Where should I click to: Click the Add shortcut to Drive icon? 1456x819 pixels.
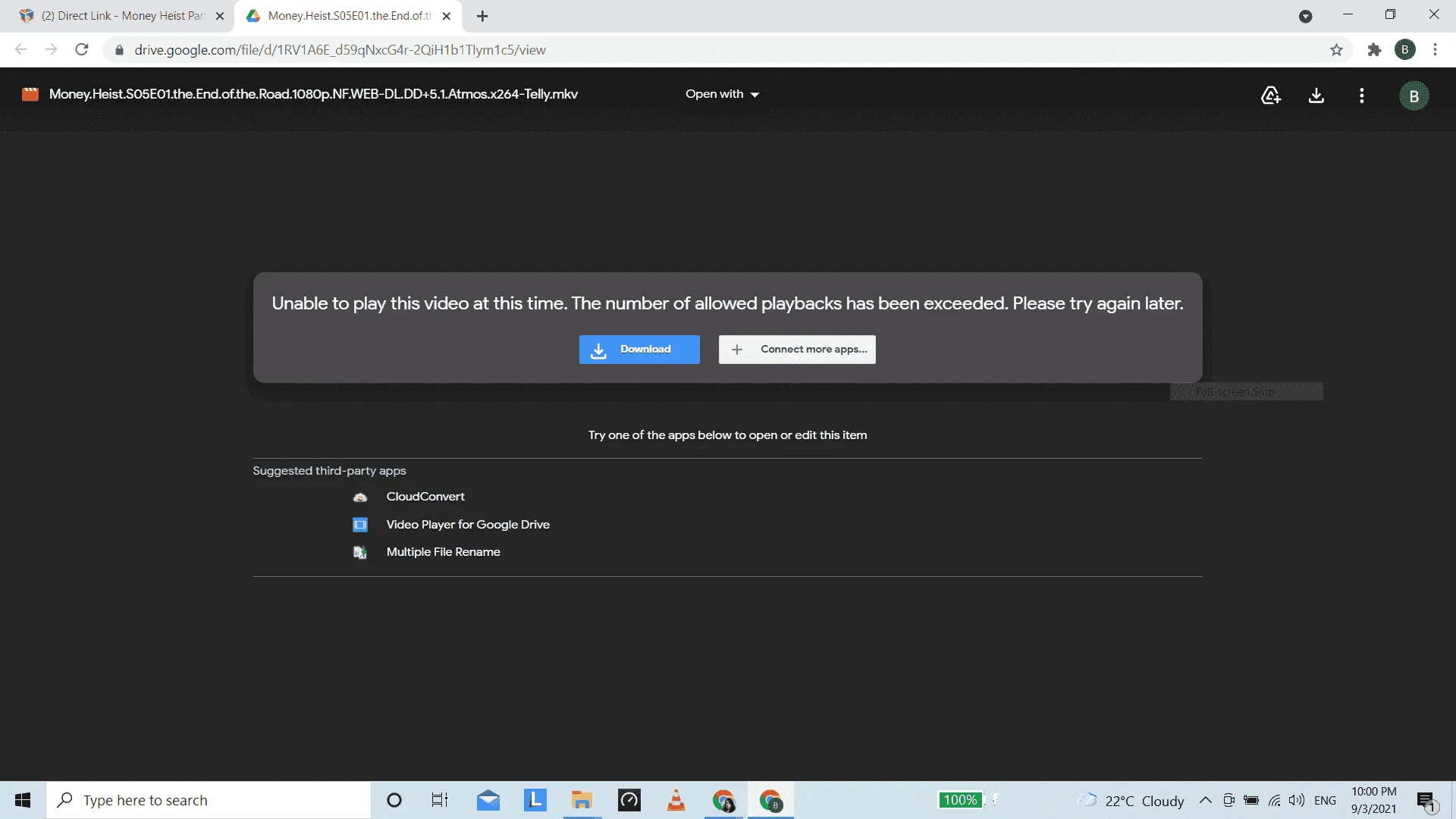point(1271,95)
